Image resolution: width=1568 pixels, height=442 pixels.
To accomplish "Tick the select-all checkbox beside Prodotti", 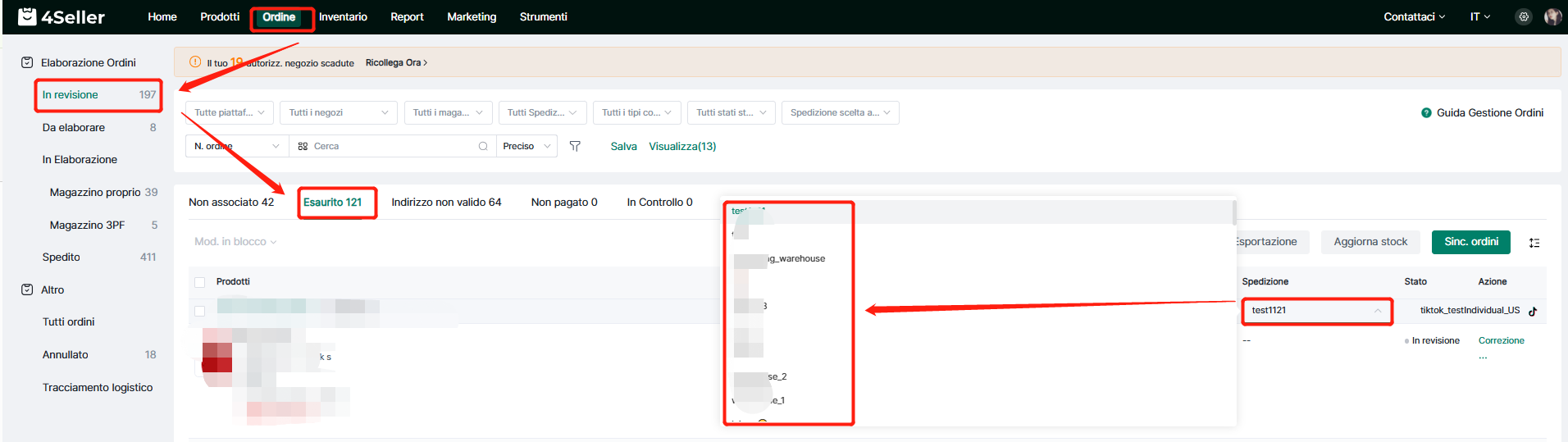I will (x=199, y=282).
